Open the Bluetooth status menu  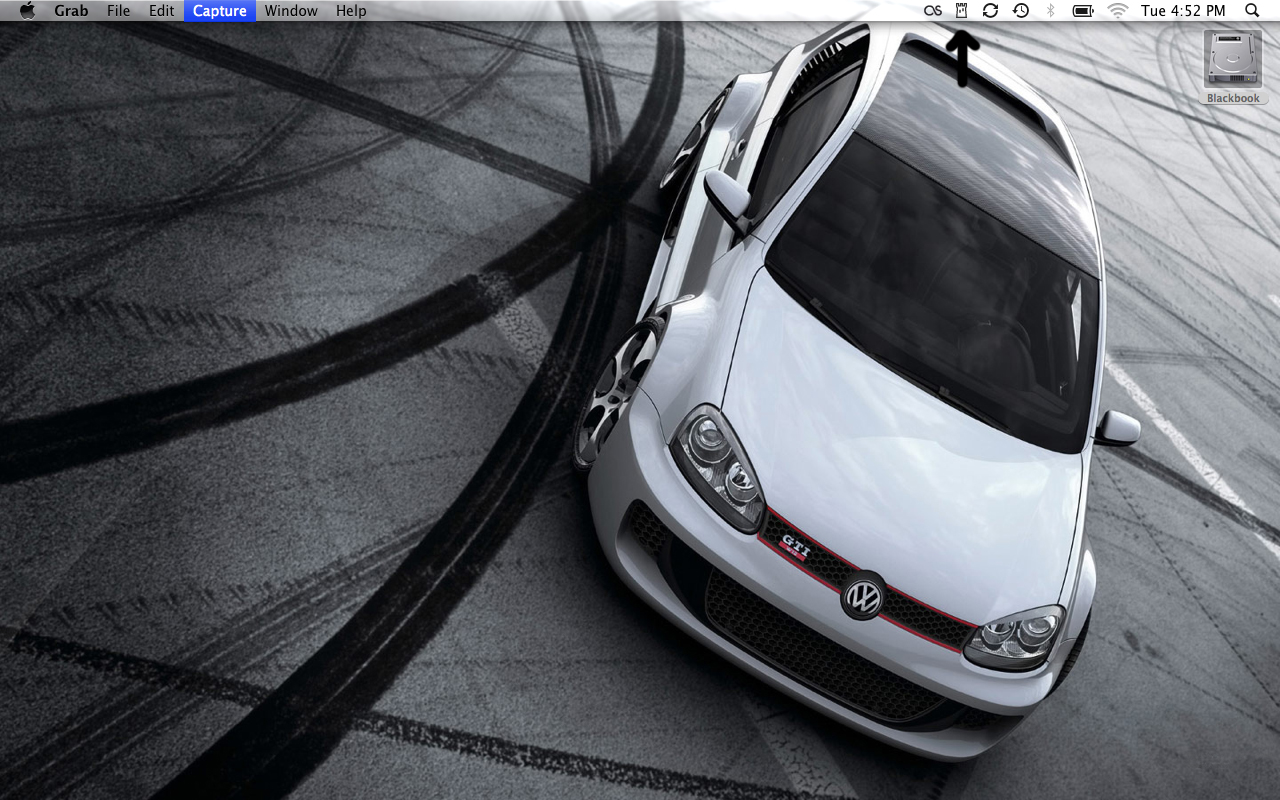(1050, 11)
